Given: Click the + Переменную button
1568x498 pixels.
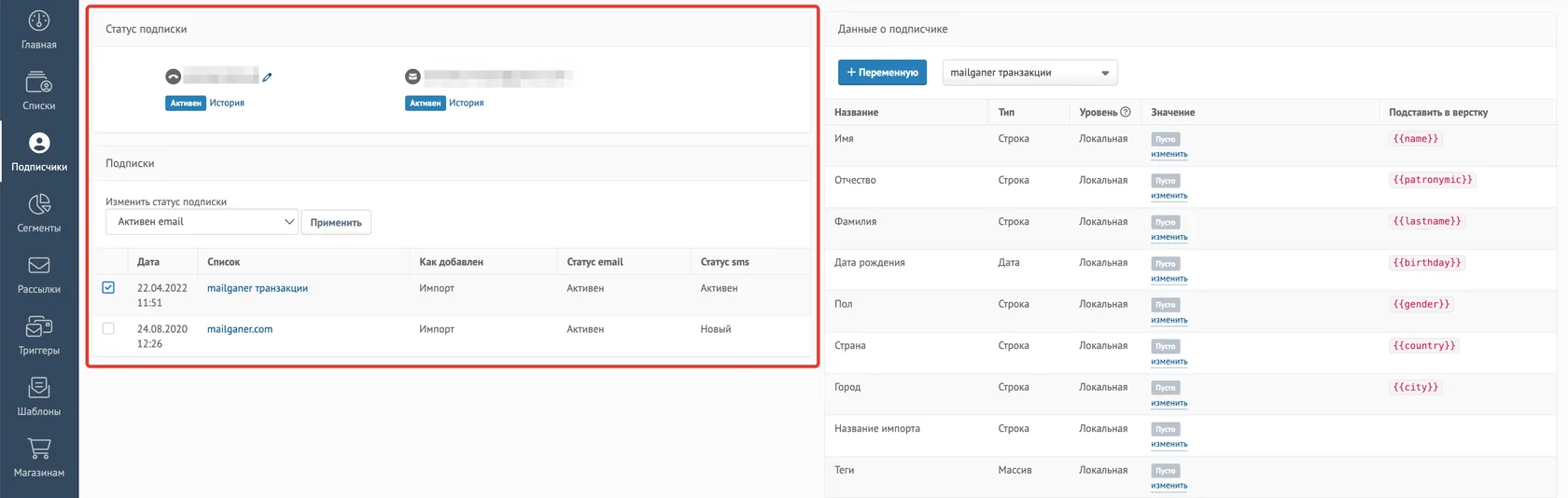Looking at the screenshot, I should (882, 73).
